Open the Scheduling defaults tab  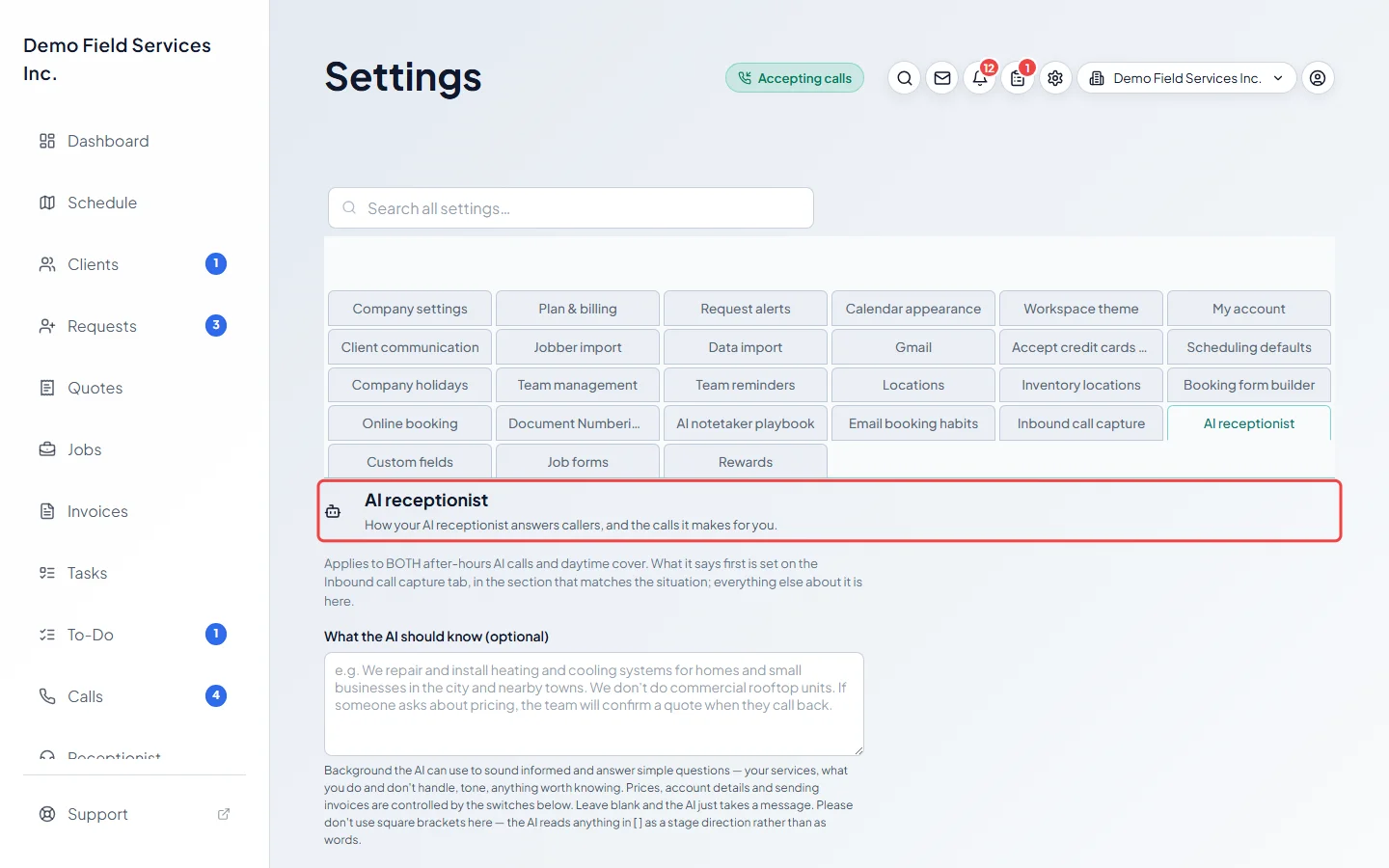[x=1249, y=347]
